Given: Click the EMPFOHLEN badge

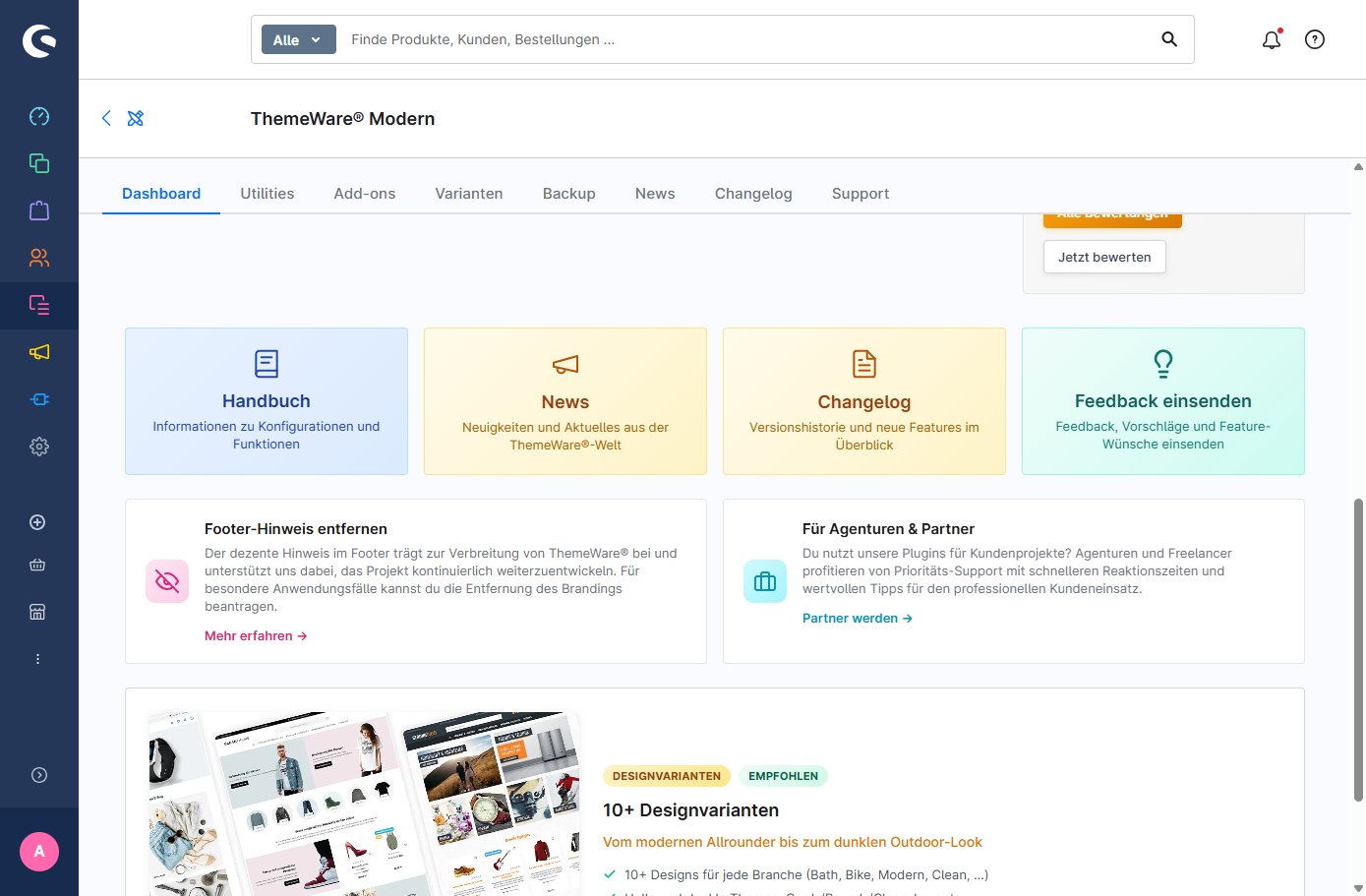Looking at the screenshot, I should tap(784, 776).
